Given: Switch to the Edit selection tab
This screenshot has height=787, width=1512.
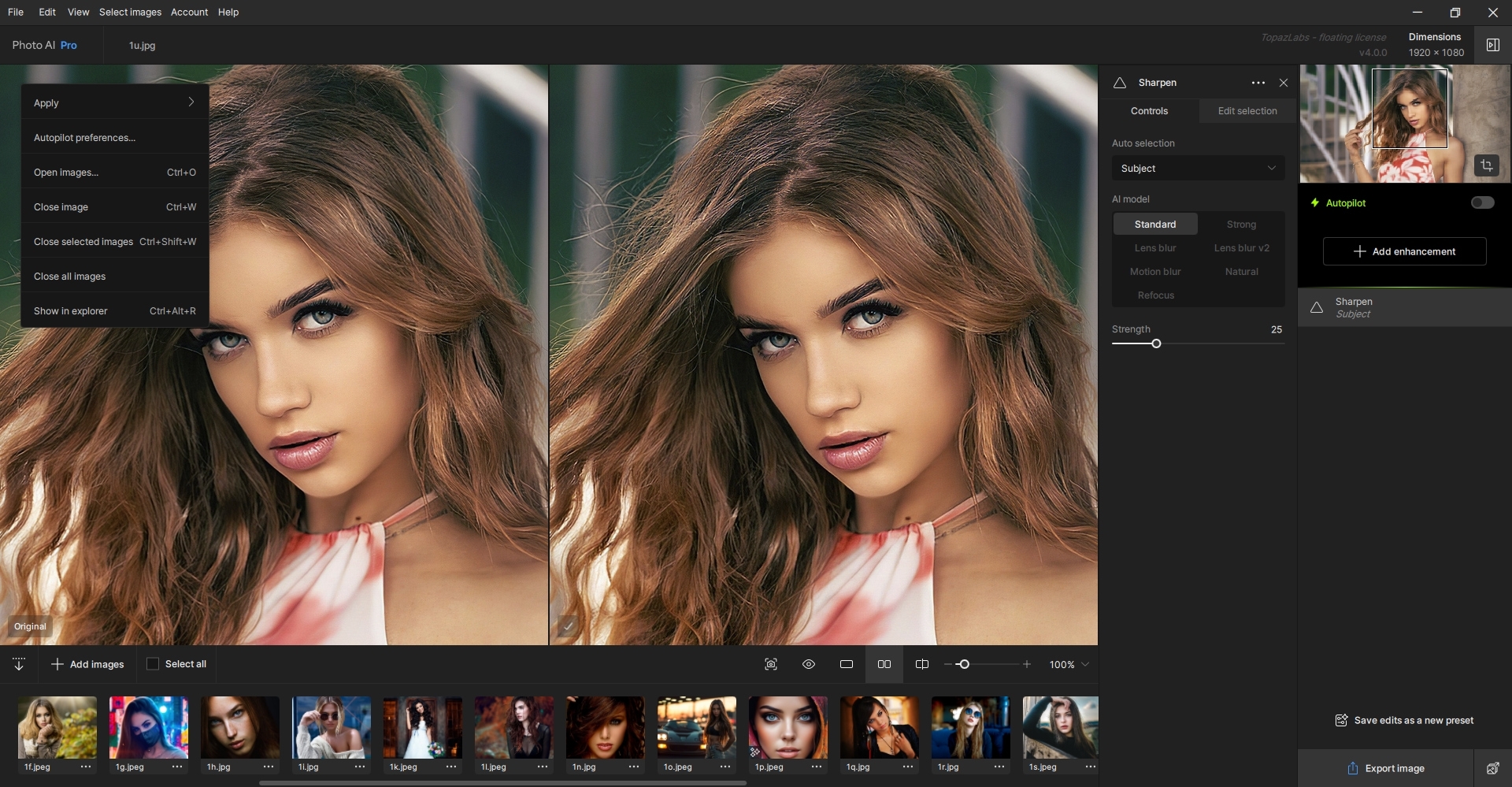Looking at the screenshot, I should tap(1247, 111).
